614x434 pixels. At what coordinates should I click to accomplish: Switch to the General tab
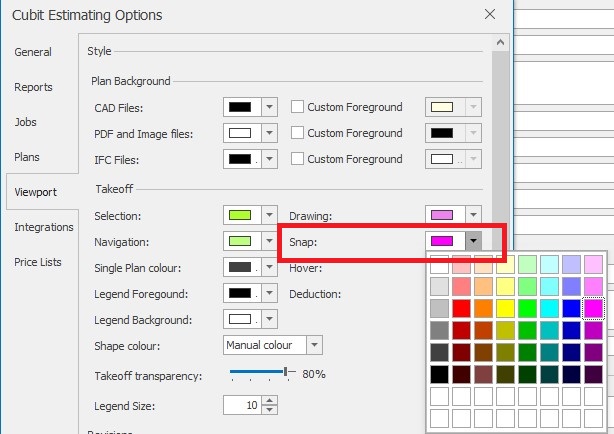click(33, 52)
